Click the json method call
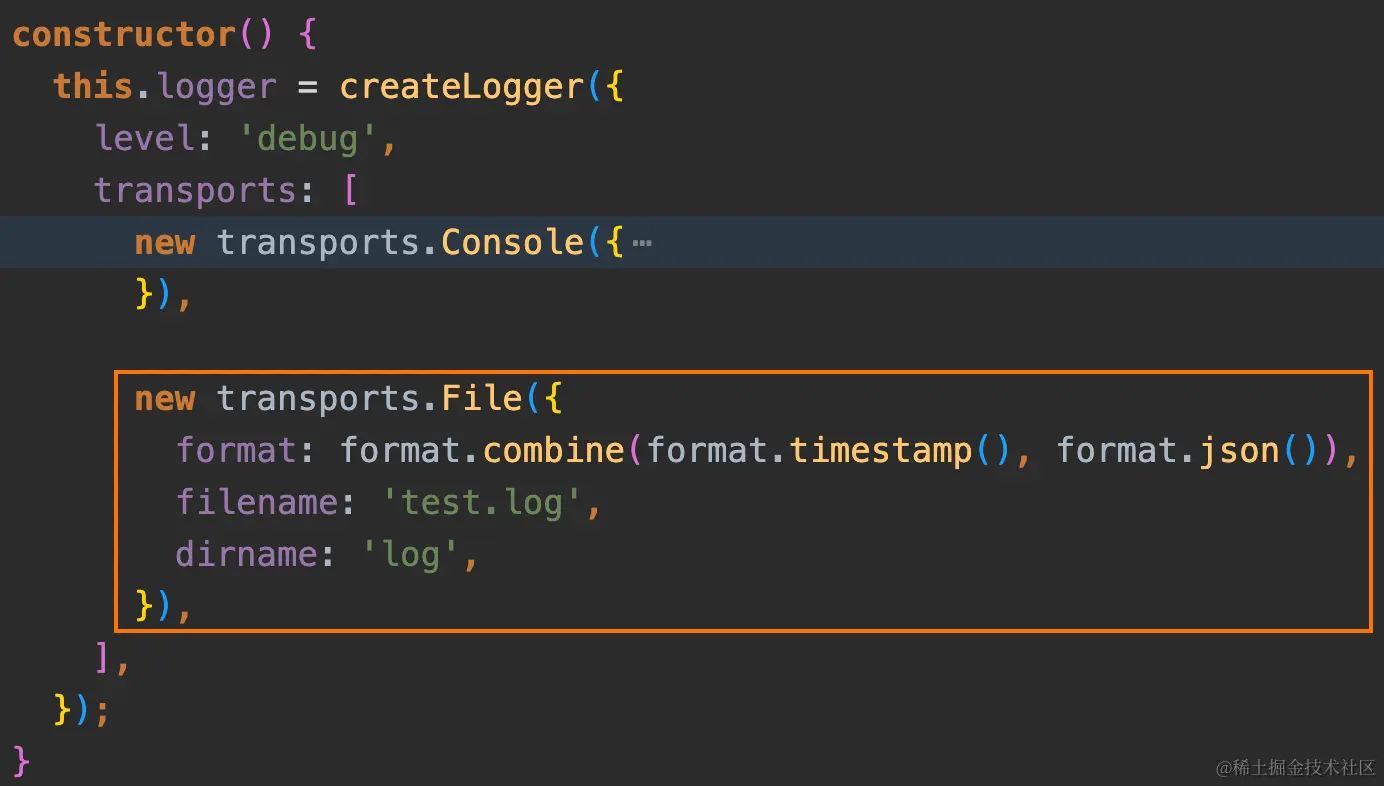 [1238, 450]
